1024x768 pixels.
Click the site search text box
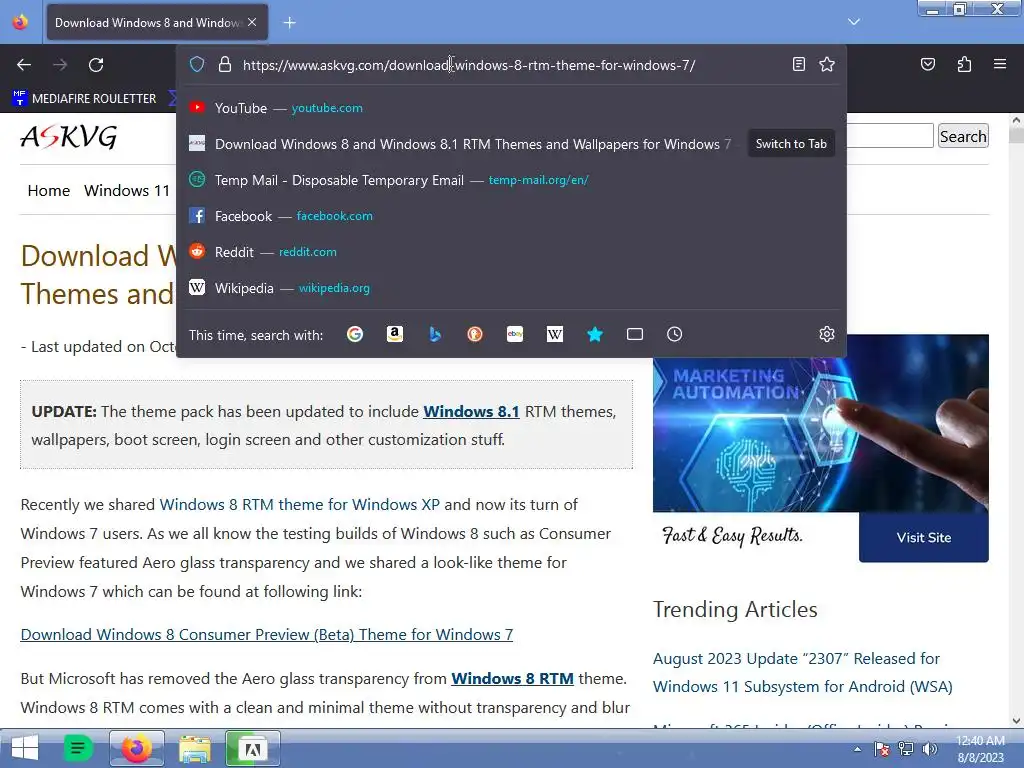click(x=890, y=136)
